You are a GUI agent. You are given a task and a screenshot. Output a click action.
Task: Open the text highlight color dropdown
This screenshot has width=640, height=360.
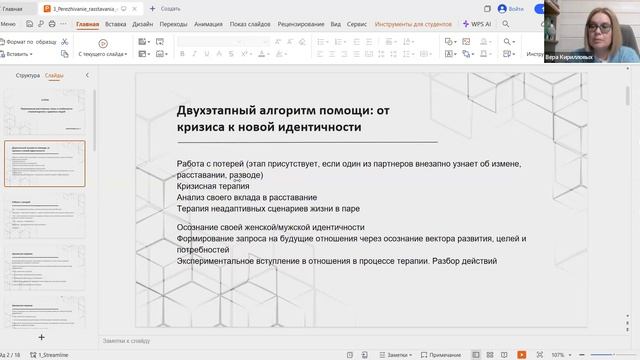click(x=286, y=54)
